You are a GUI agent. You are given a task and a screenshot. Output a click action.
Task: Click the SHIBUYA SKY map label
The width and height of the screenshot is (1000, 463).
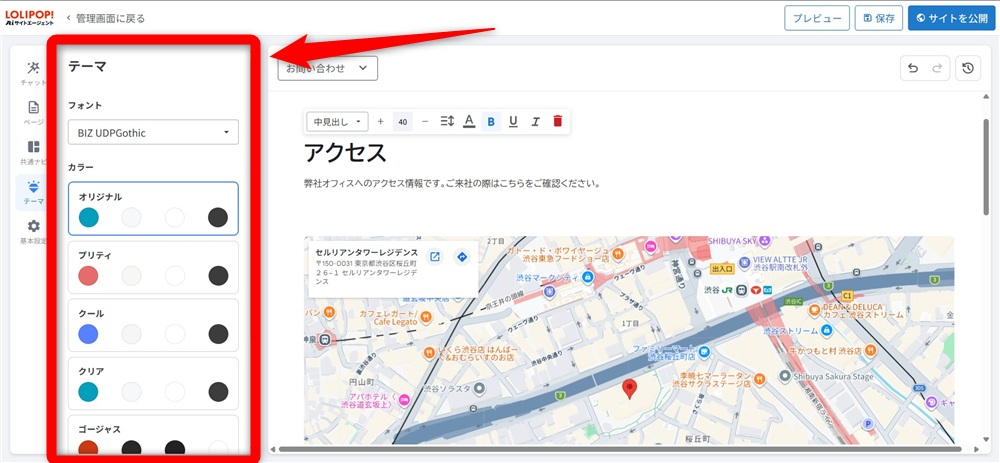coord(732,240)
